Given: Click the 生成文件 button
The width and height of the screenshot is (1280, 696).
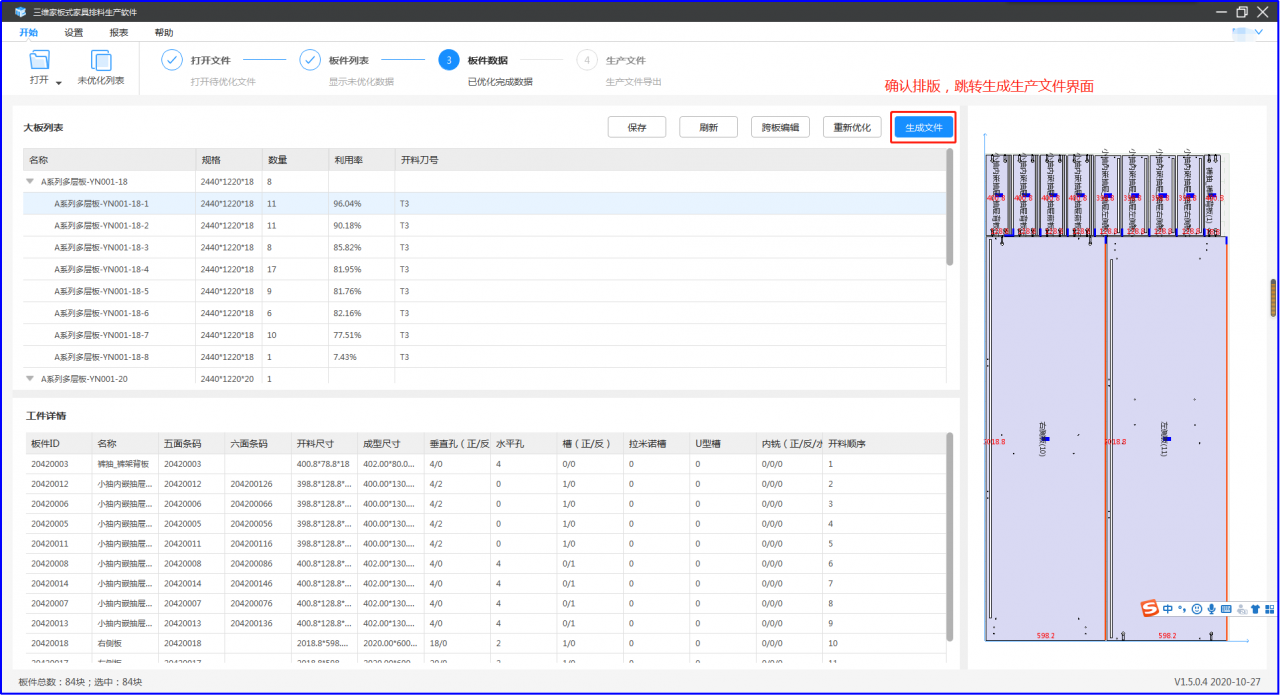Looking at the screenshot, I should [x=924, y=127].
